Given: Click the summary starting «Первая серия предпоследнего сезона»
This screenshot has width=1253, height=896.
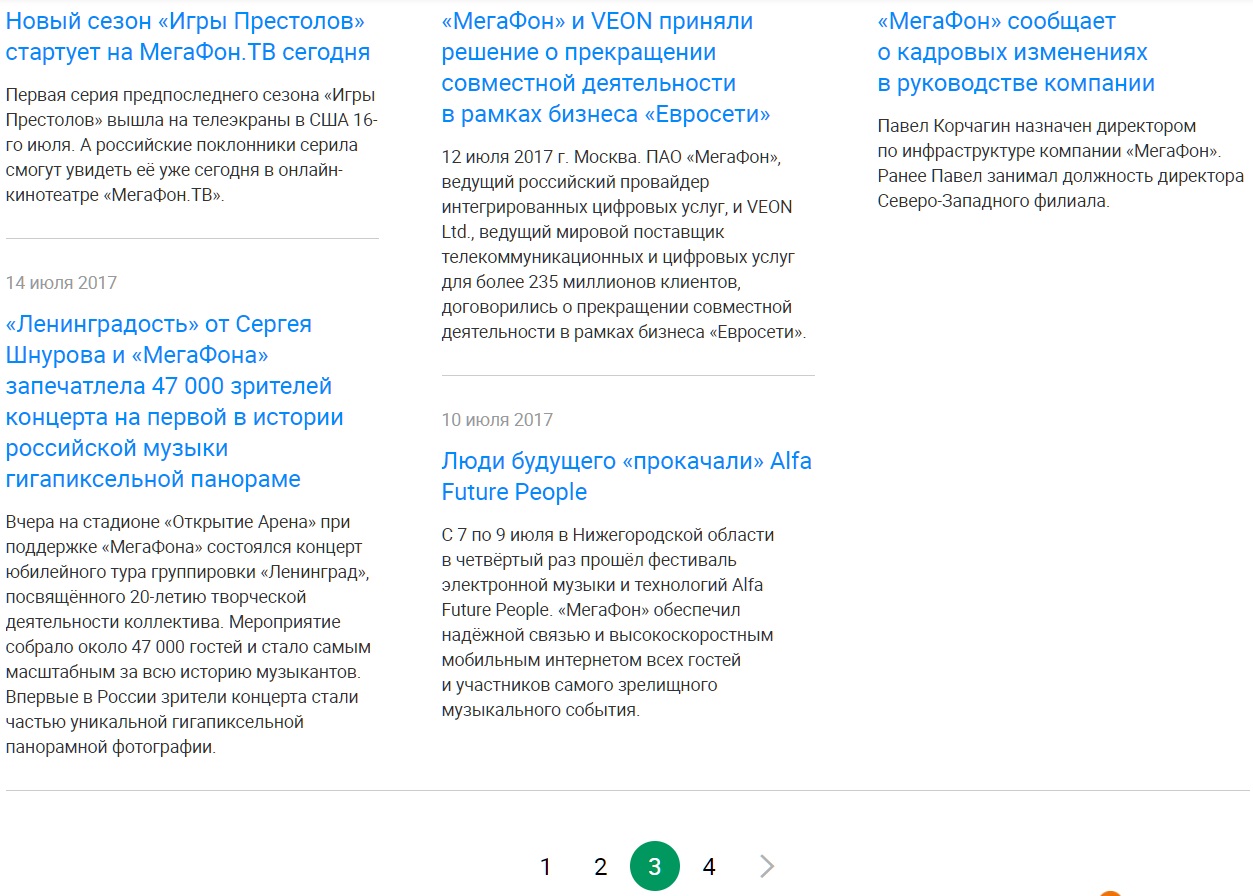Looking at the screenshot, I should [191, 145].
